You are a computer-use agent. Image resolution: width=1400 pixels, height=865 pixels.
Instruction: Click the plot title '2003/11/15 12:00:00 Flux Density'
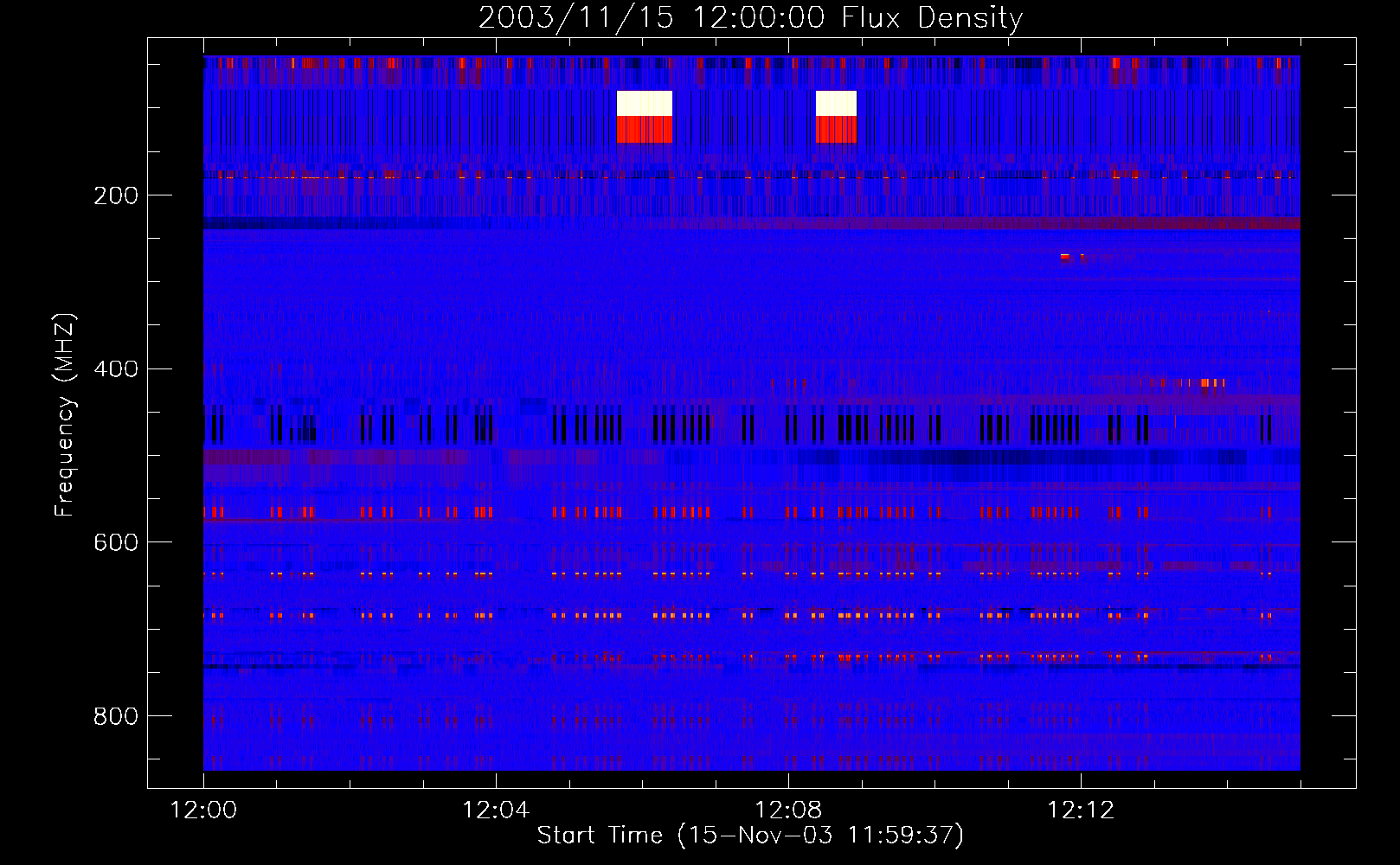tap(750, 17)
